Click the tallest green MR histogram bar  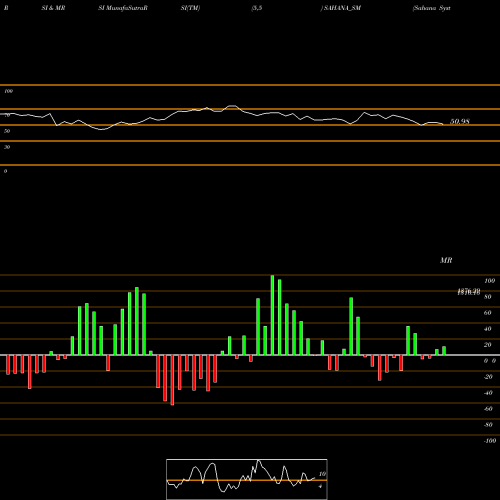click(x=272, y=315)
